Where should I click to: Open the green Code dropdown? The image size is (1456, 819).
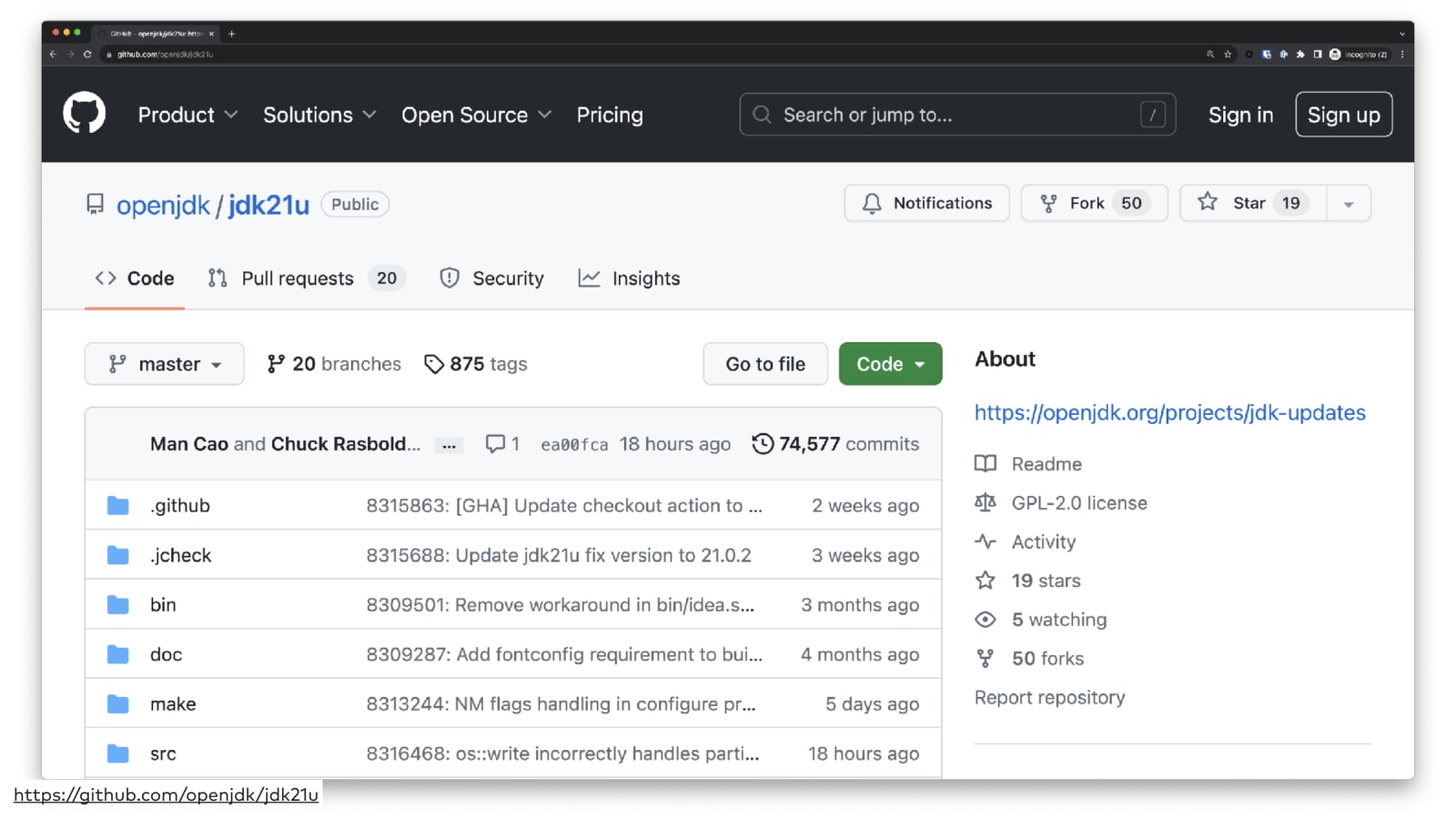coord(890,364)
